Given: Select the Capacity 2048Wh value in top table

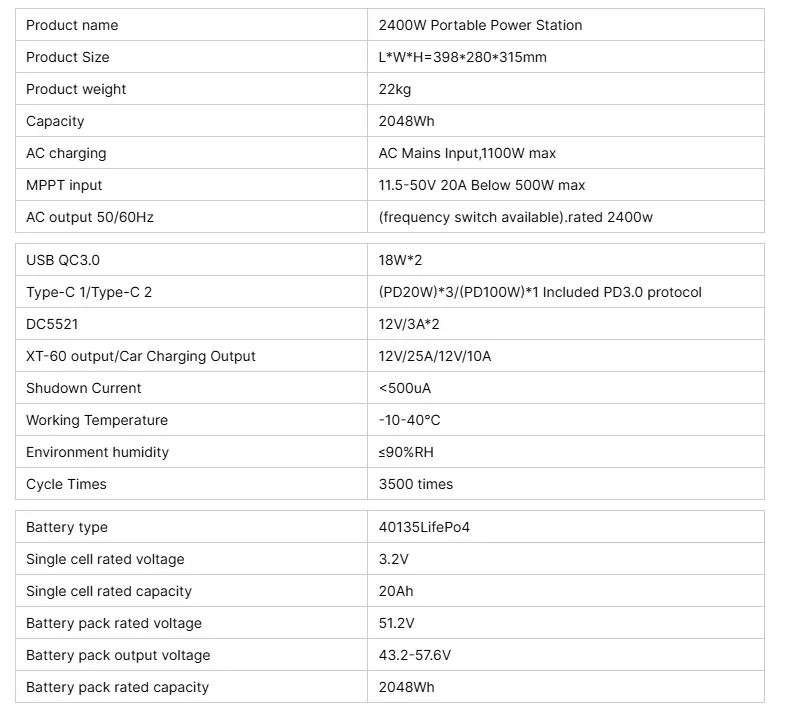Looking at the screenshot, I should [x=406, y=121].
